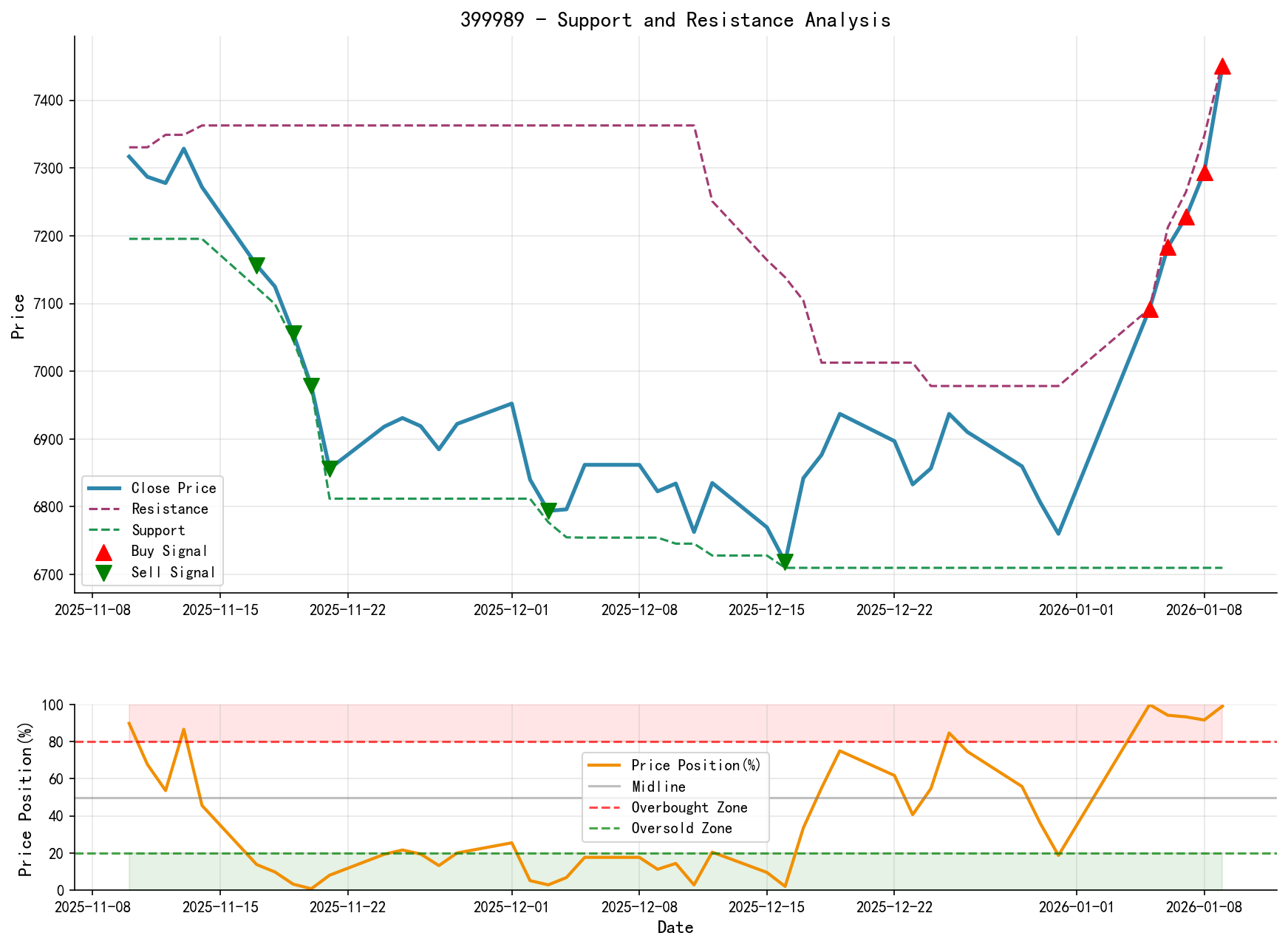
Task: Toggle the Resistance line visibility in legend
Action: click(170, 509)
